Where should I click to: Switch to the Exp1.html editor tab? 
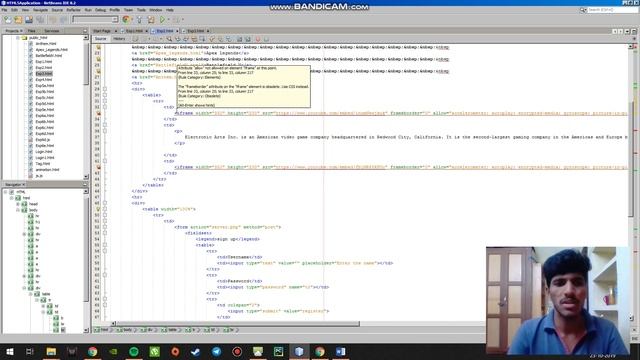coord(134,31)
